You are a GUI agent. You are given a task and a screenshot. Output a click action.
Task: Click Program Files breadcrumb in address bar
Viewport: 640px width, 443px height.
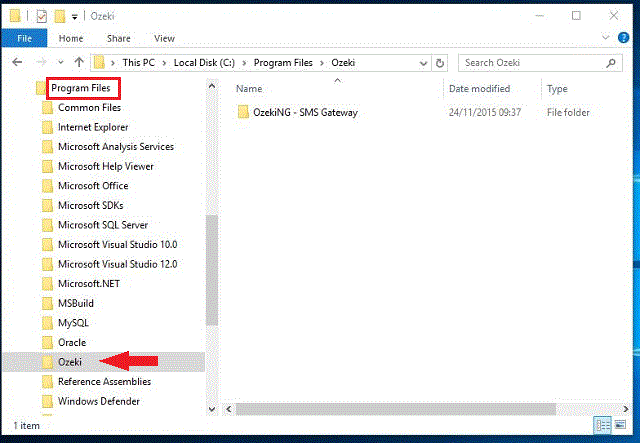coord(283,62)
